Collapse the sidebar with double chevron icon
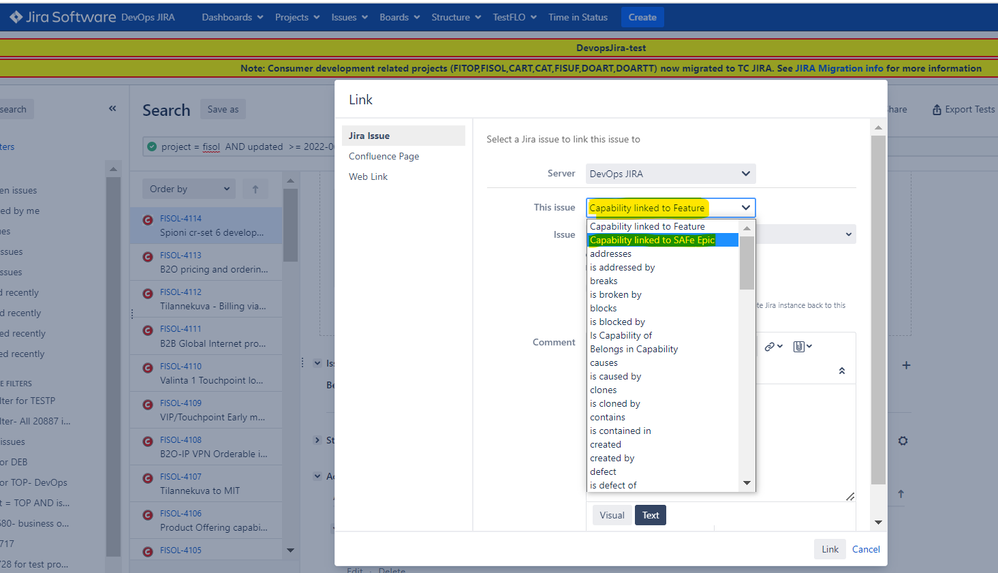The height and width of the screenshot is (573, 998). pyautogui.click(x=113, y=109)
